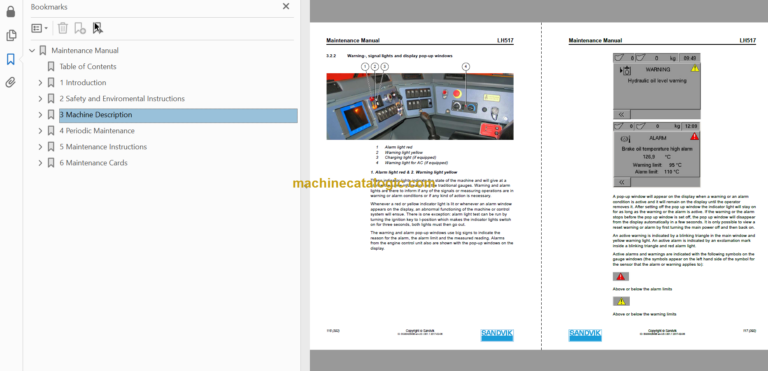
Task: Click the lock security icon in sidebar
Action: coord(10,12)
